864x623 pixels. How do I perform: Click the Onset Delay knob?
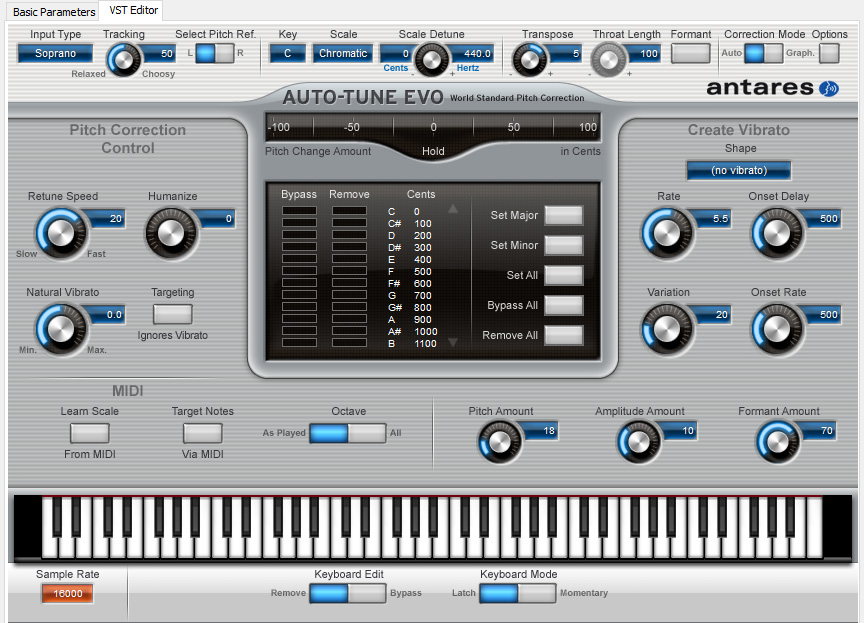point(777,233)
